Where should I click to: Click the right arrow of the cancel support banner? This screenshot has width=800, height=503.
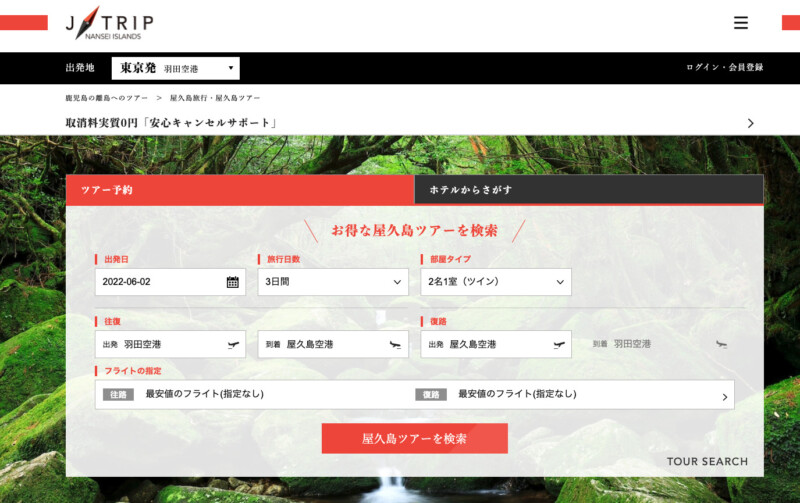(751, 123)
